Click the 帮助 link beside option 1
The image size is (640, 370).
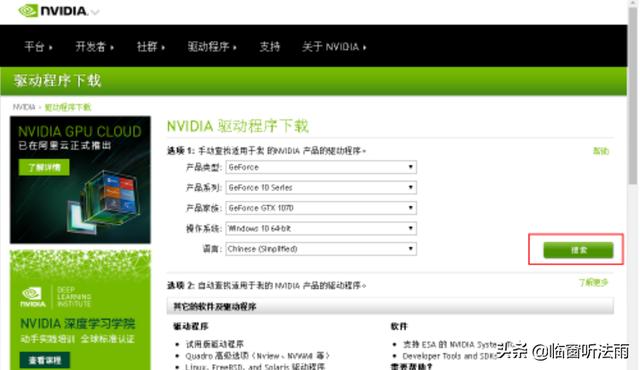[x=601, y=151]
